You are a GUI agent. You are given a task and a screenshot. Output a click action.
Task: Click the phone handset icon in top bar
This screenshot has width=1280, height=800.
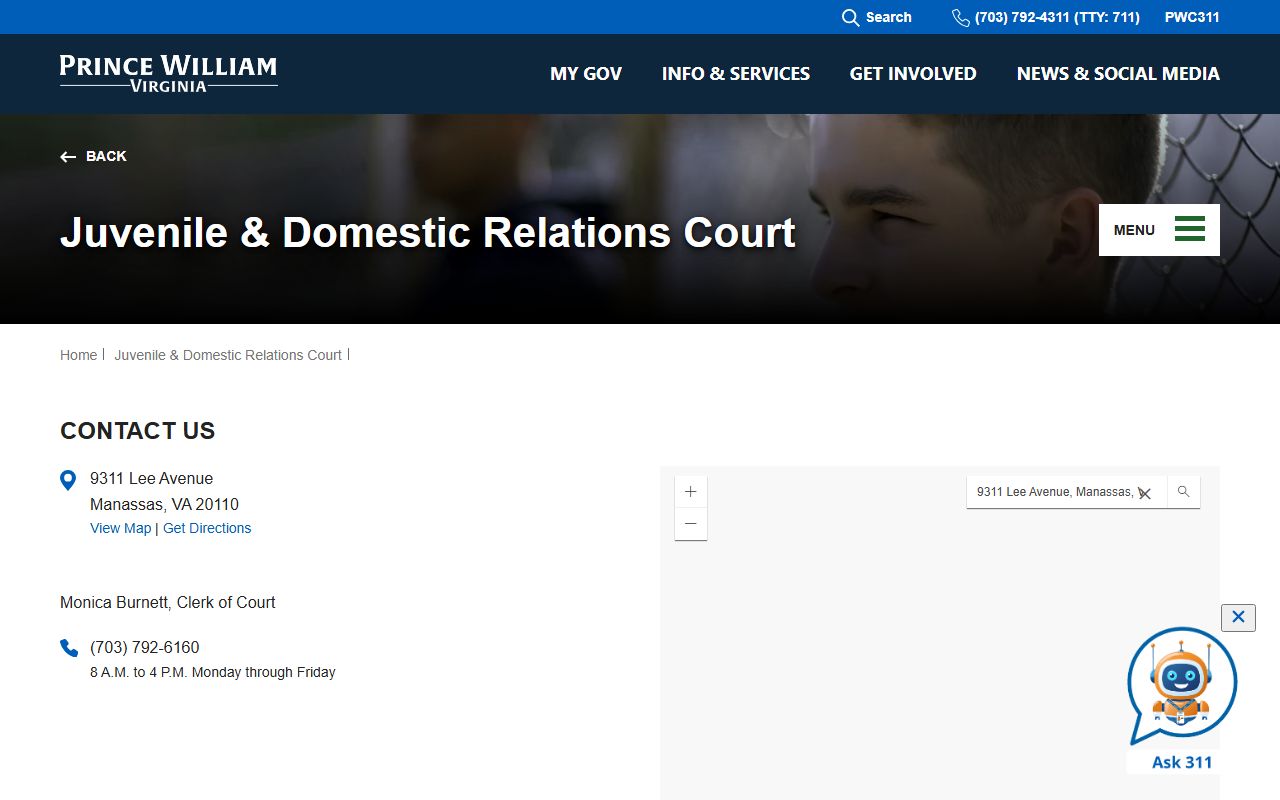click(x=960, y=17)
